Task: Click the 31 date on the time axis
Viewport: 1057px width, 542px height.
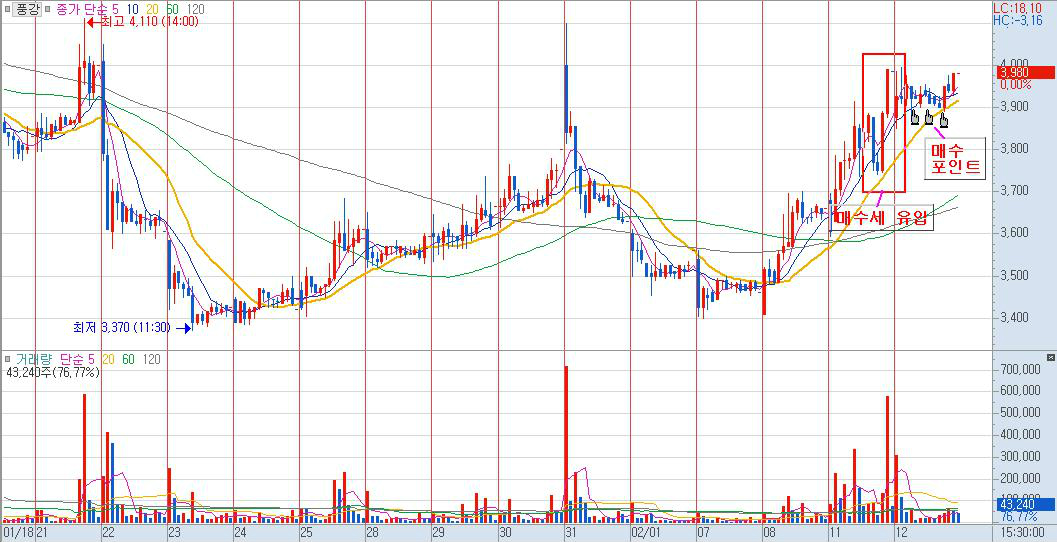Action: pyautogui.click(x=571, y=533)
